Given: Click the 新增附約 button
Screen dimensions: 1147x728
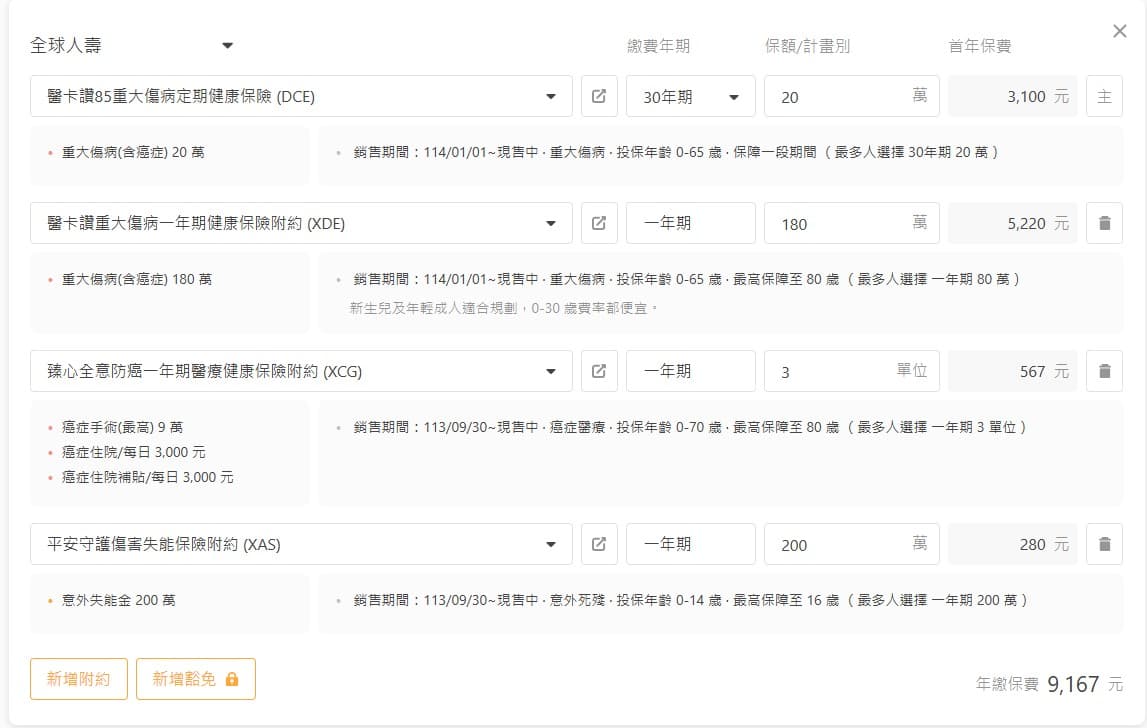Looking at the screenshot, I should coord(78,679).
